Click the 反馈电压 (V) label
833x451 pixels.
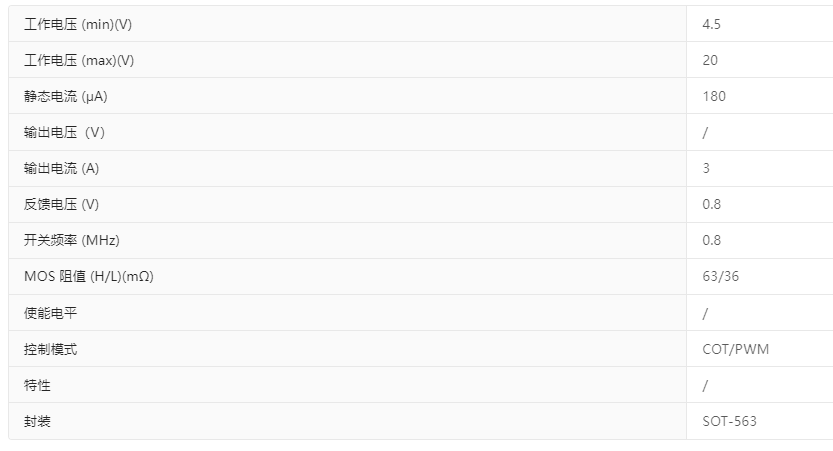point(61,204)
